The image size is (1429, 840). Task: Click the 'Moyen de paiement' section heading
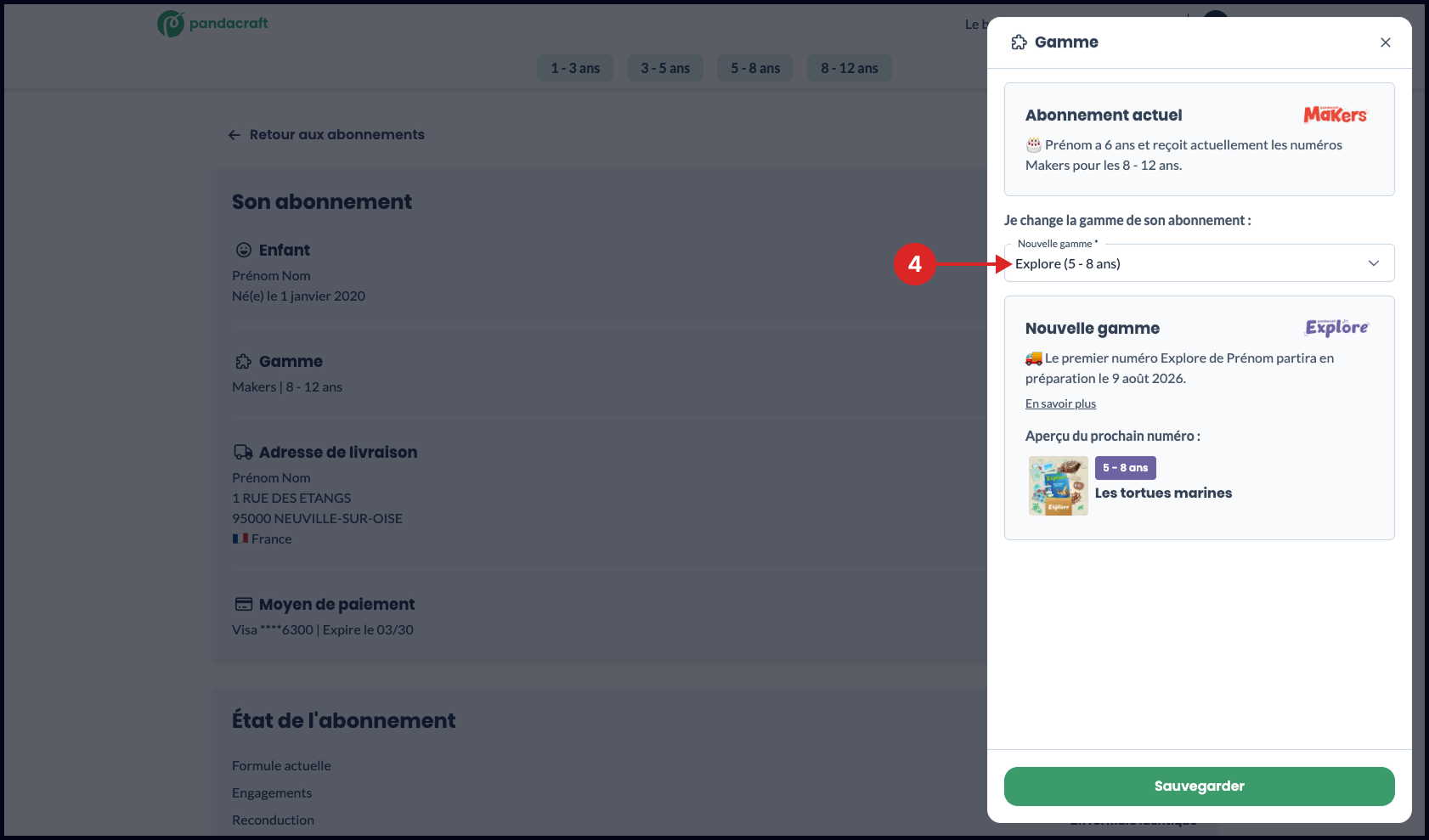[x=336, y=604]
